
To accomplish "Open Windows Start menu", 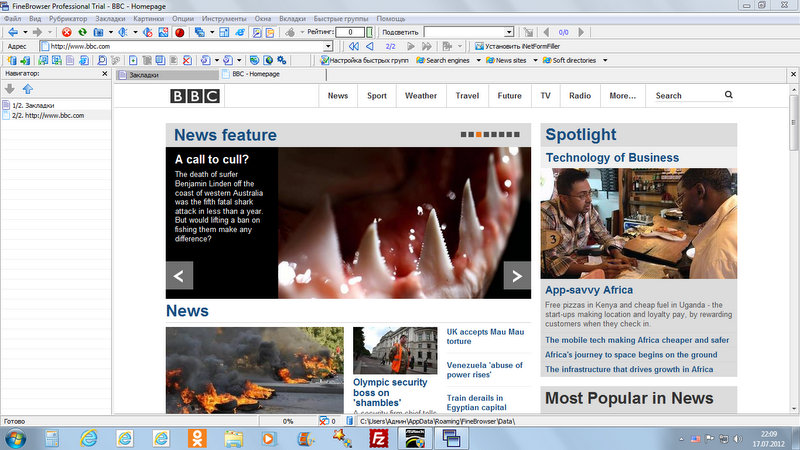I will (15, 438).
